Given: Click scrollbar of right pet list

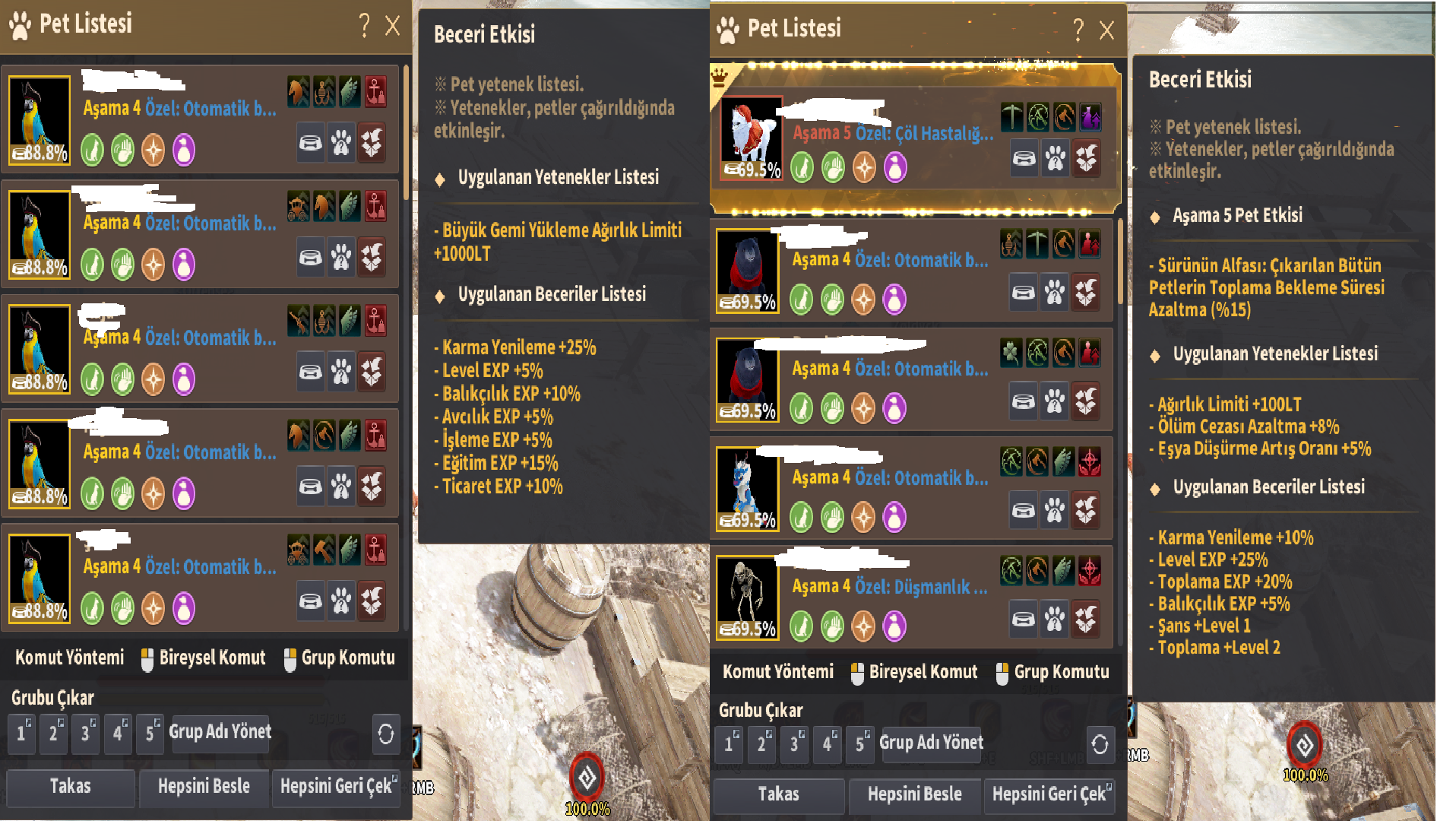Looking at the screenshot, I should [1120, 262].
